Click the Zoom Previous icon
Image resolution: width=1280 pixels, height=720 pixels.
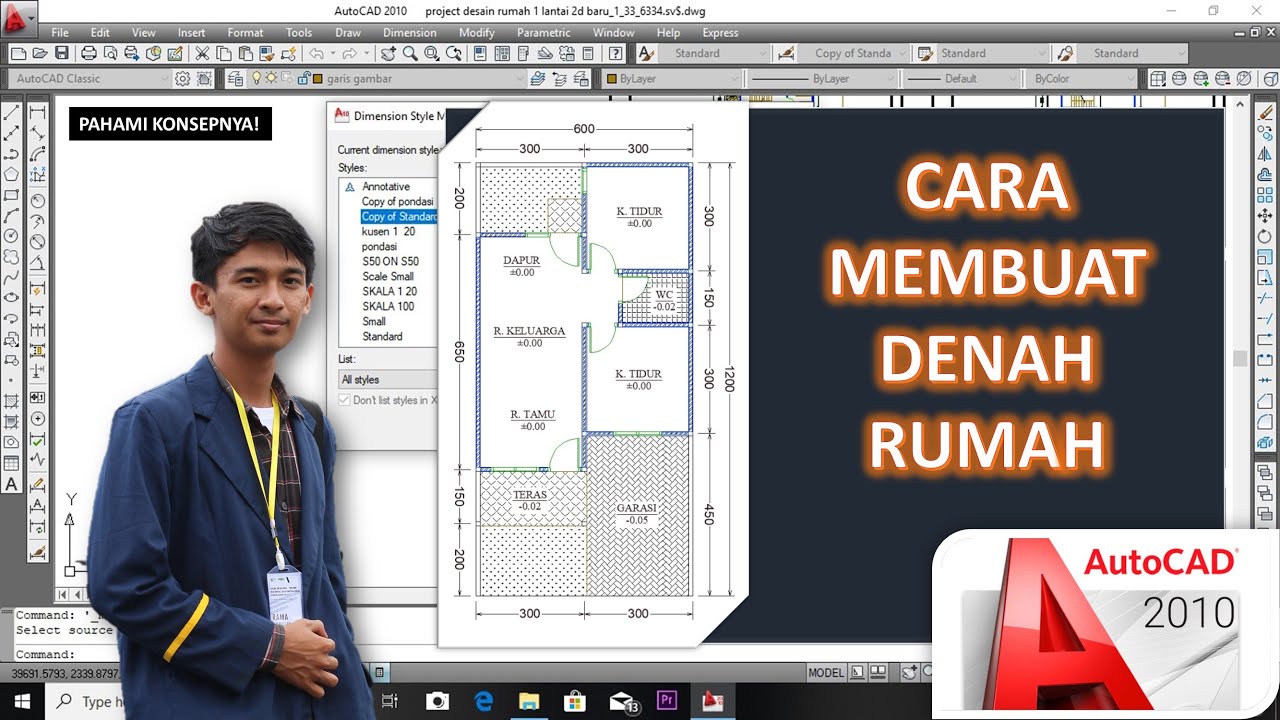pyautogui.click(x=454, y=53)
